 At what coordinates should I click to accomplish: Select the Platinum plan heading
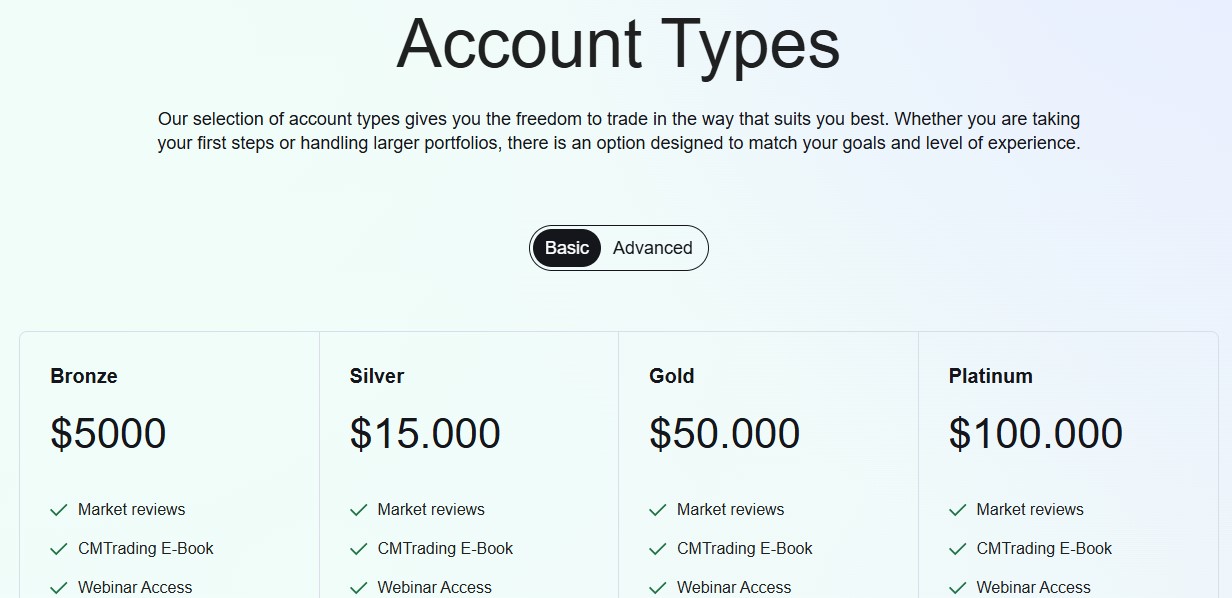[990, 376]
